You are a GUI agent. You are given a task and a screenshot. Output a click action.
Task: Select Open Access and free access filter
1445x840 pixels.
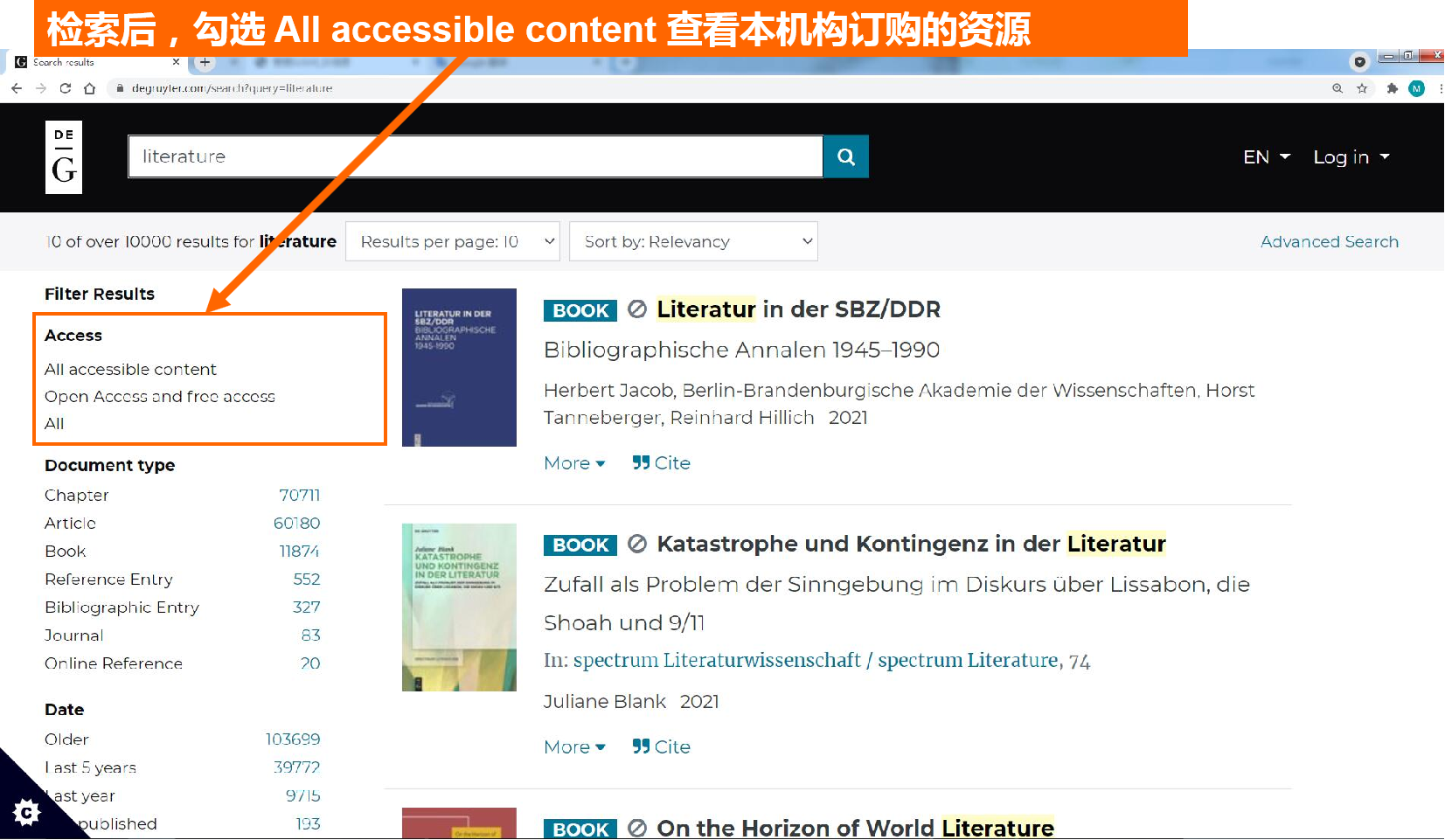(159, 397)
